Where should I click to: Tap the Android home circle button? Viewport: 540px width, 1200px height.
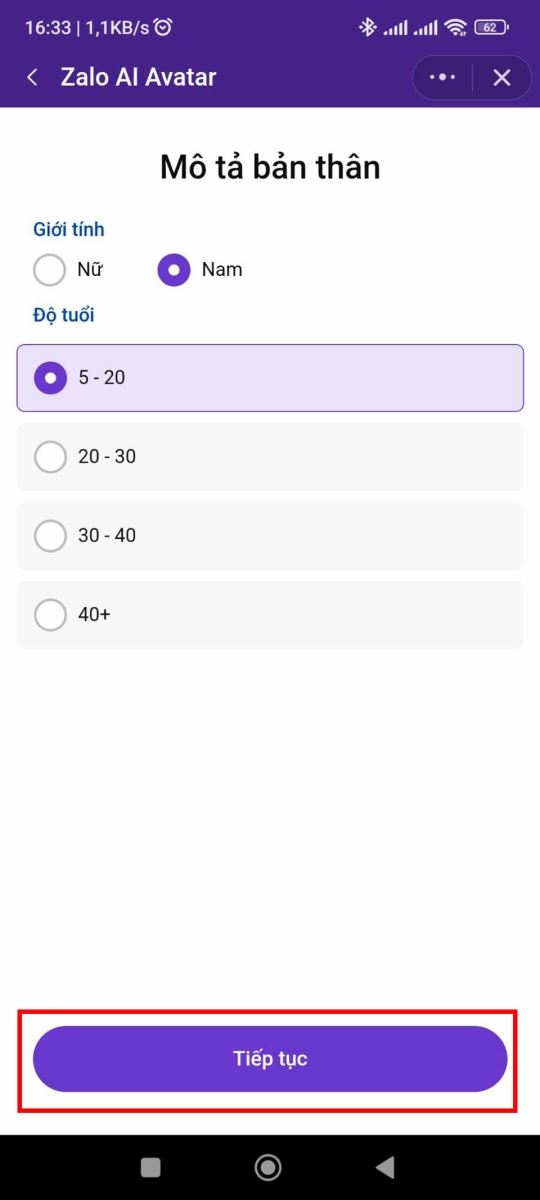[x=268, y=1167]
